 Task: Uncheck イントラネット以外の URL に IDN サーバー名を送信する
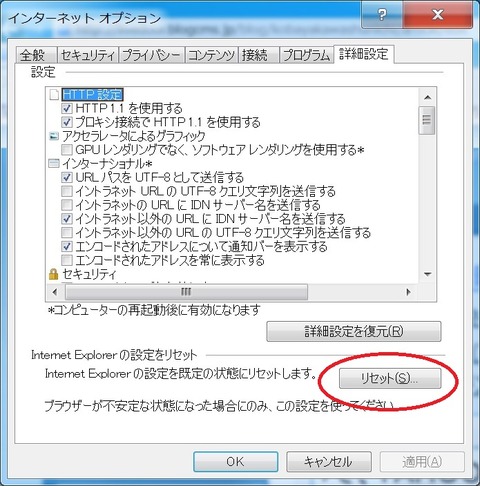[67, 219]
